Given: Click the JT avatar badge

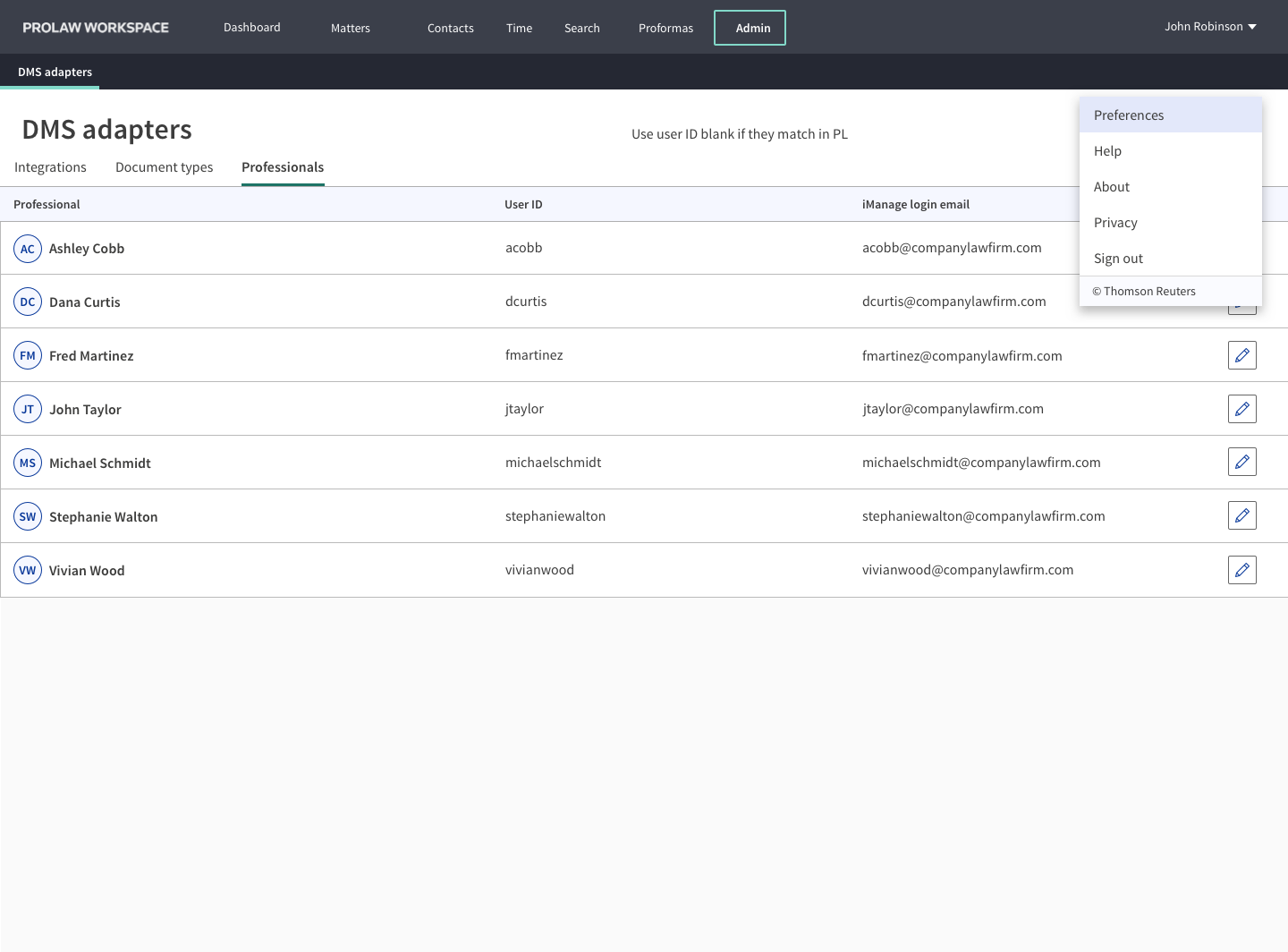Looking at the screenshot, I should click(x=28, y=409).
